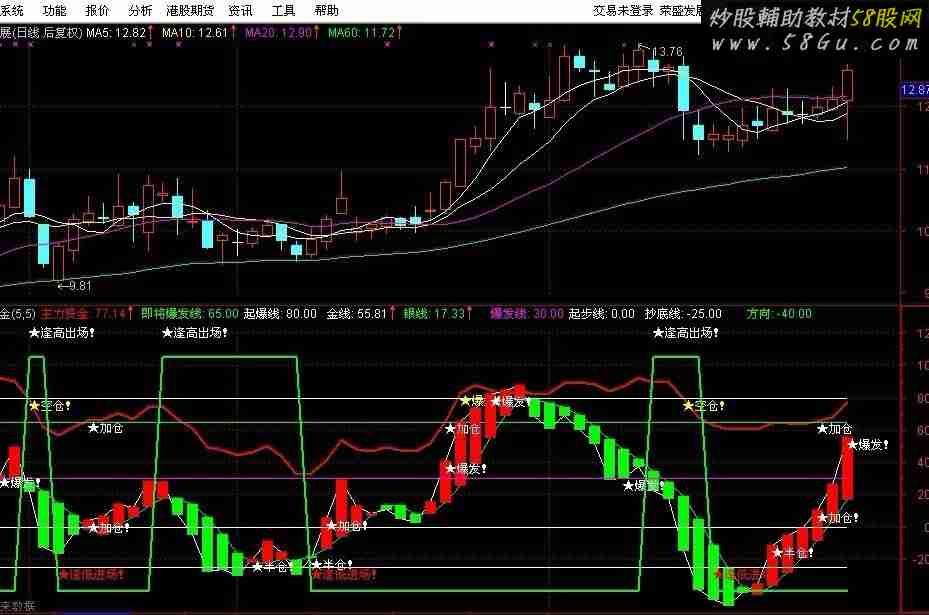Open the 系统 menu

point(12,11)
